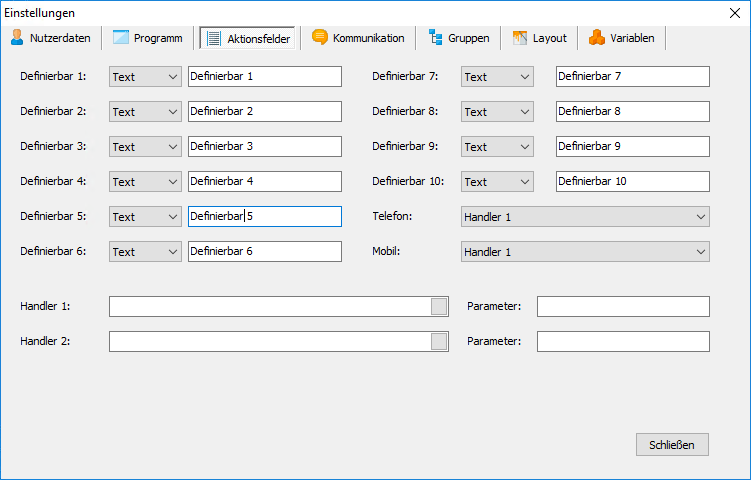Viewport: 751px width, 480px height.
Task: Click the browse button inside Handler 1 field
Action: pyautogui.click(x=439, y=307)
